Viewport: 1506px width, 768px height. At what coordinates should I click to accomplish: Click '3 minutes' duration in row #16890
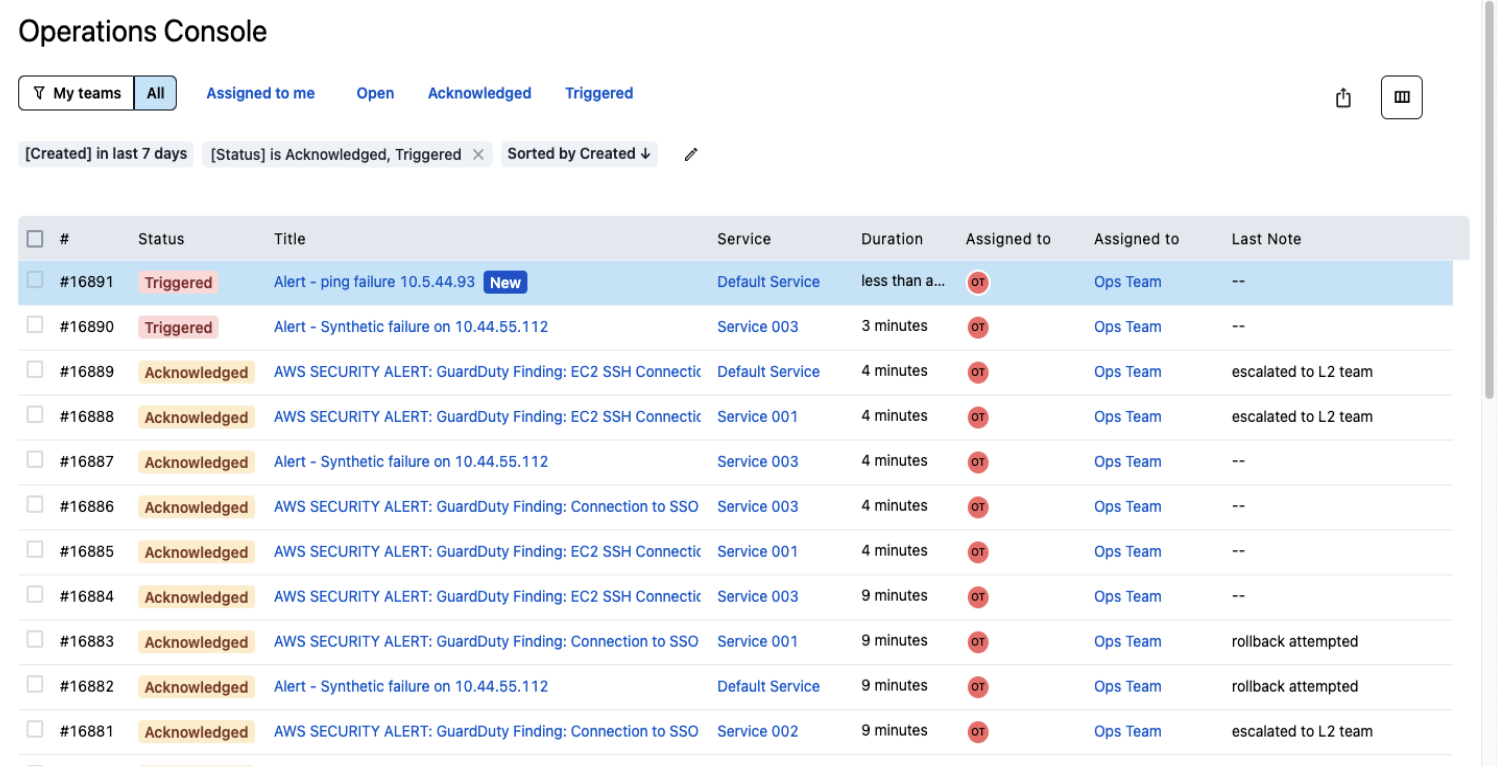click(x=894, y=326)
